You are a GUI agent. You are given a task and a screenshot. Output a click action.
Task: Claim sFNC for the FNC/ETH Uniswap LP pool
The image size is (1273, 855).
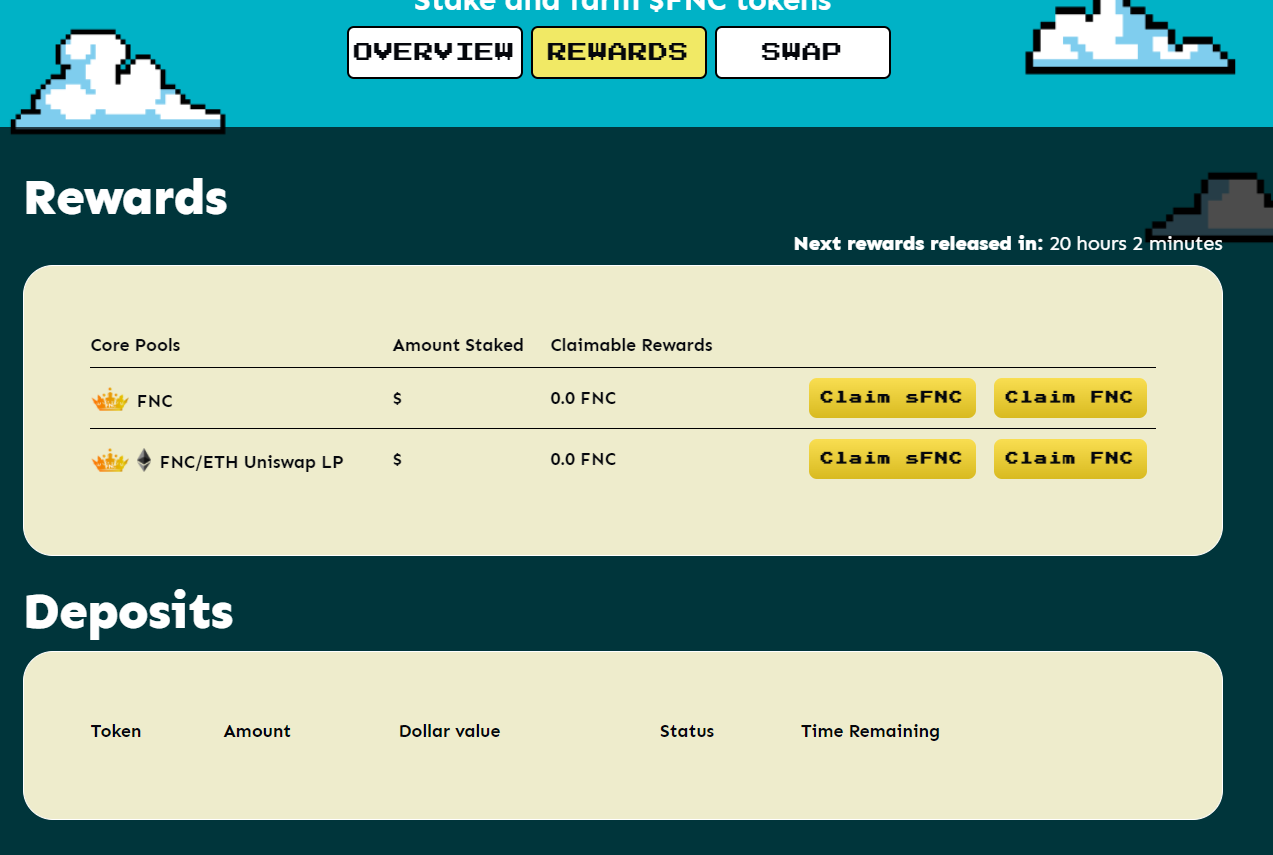pos(891,459)
